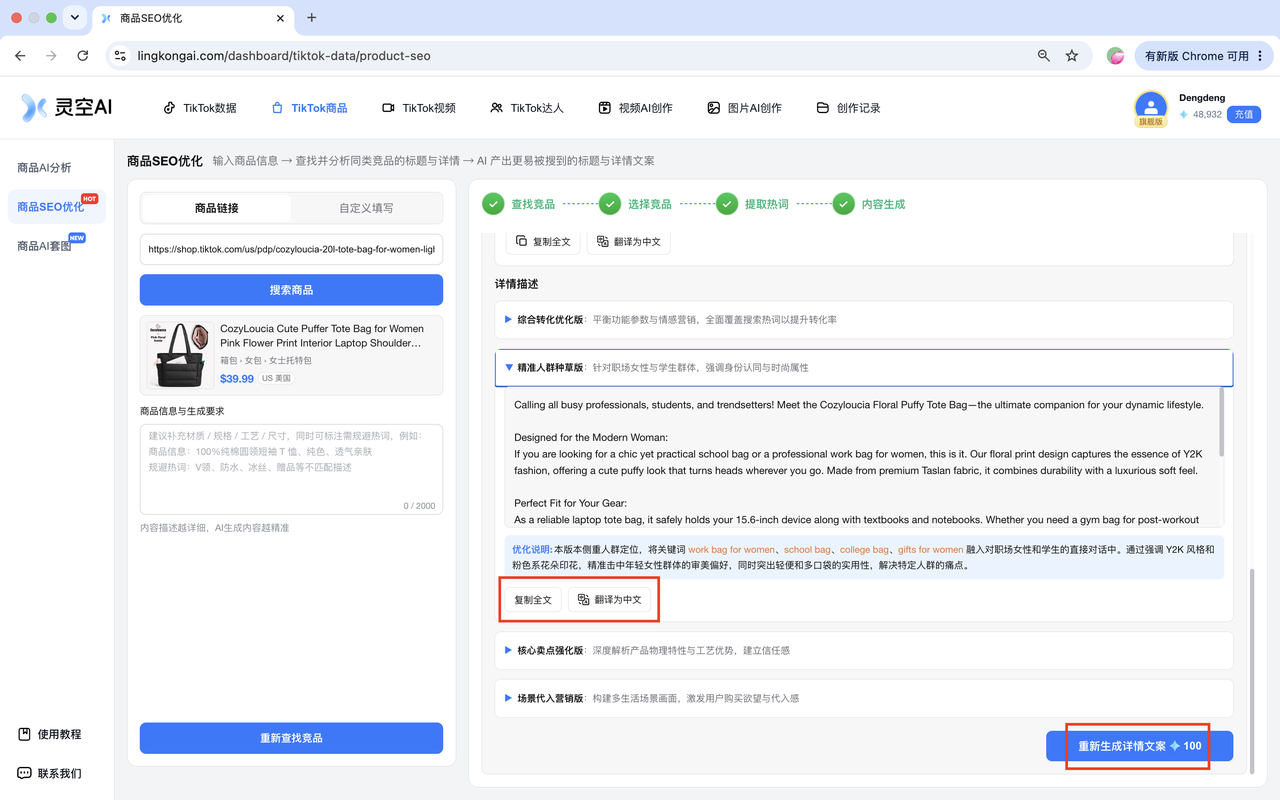This screenshot has width=1280, height=800.
Task: Click the 48,932 credits balance
Action: pyautogui.click(x=1200, y=114)
